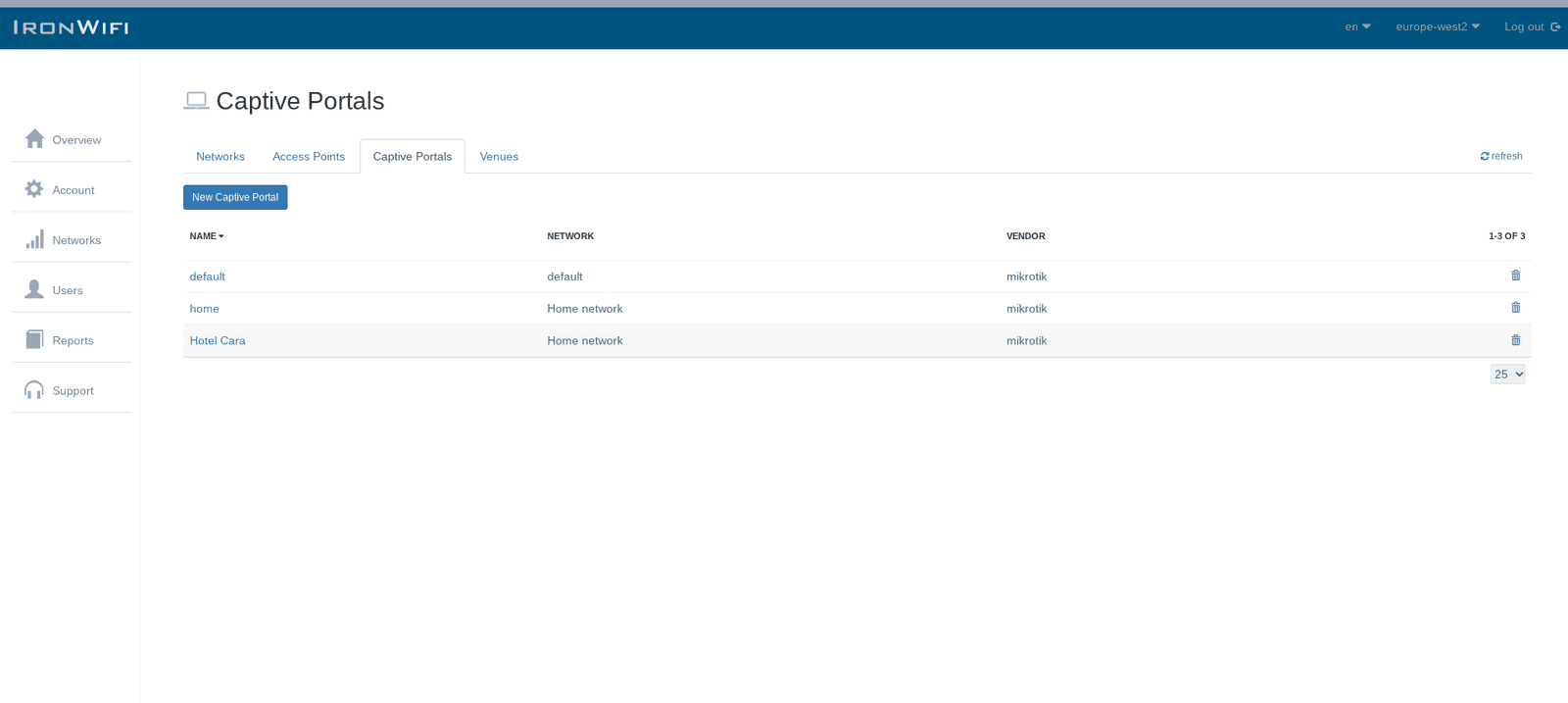Open the 25 rows-per-page dropdown
The image size is (1568, 703).
1507,374
